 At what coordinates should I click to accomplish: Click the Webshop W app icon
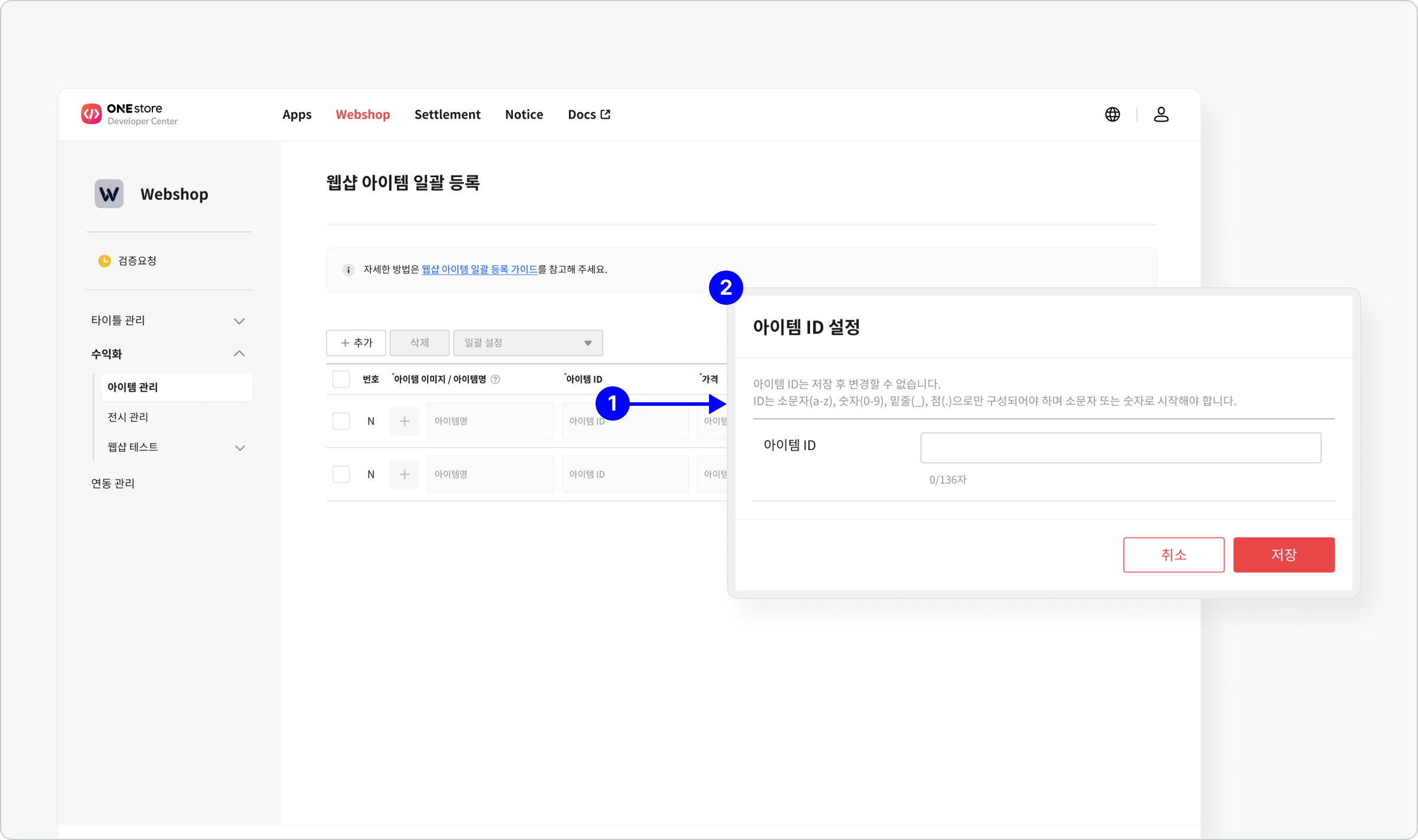[109, 194]
